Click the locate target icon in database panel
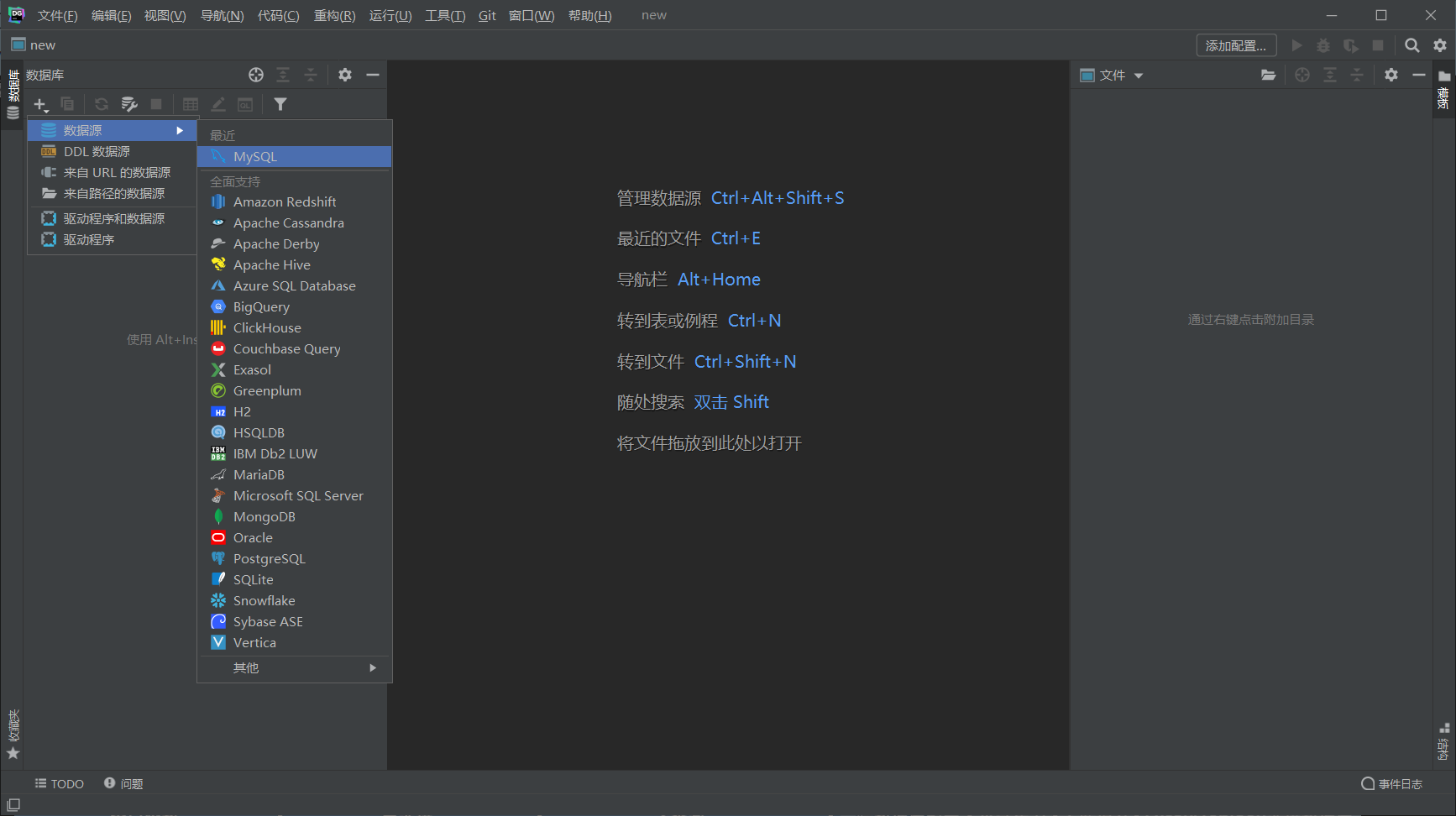Viewport: 1456px width, 816px height. pyautogui.click(x=256, y=75)
